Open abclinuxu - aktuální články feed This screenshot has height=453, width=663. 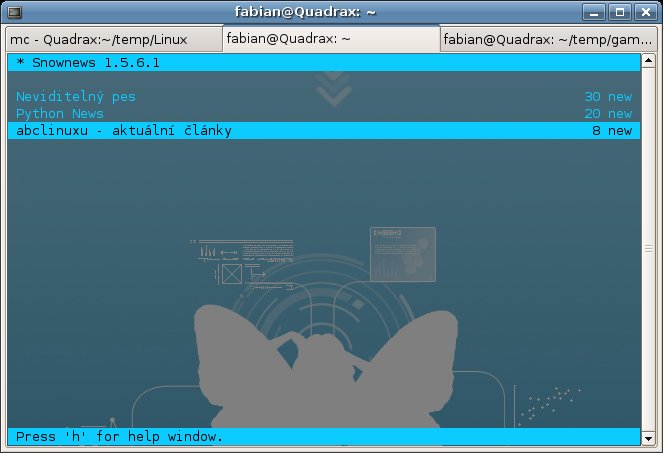click(324, 130)
